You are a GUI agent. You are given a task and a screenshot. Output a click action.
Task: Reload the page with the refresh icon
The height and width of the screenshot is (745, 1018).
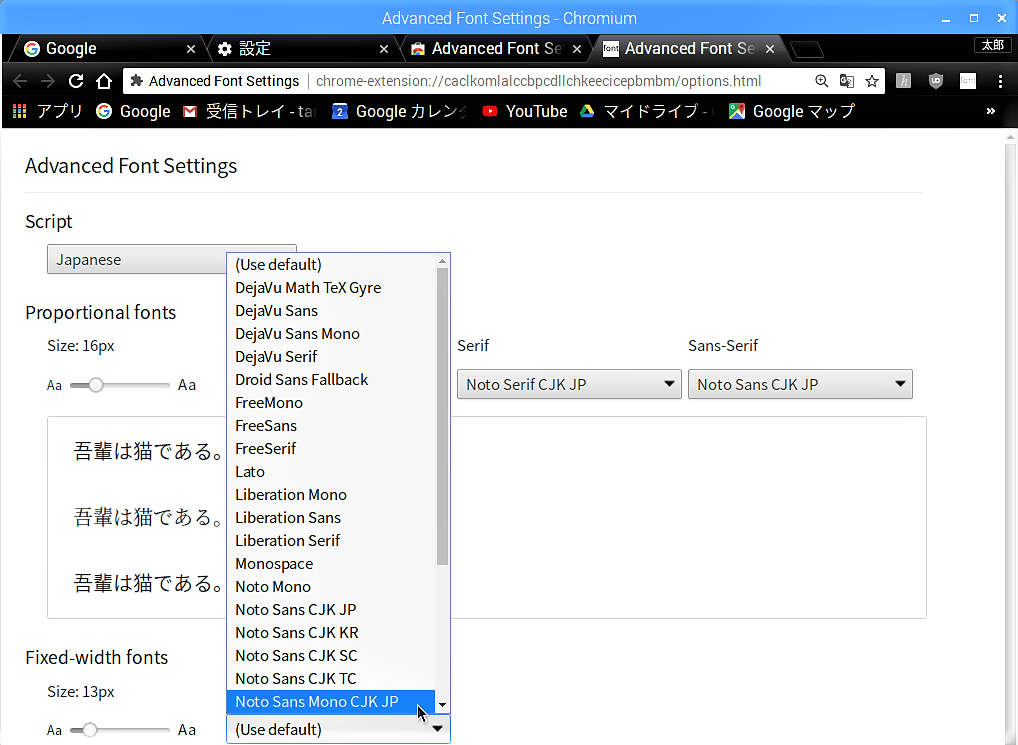76,81
